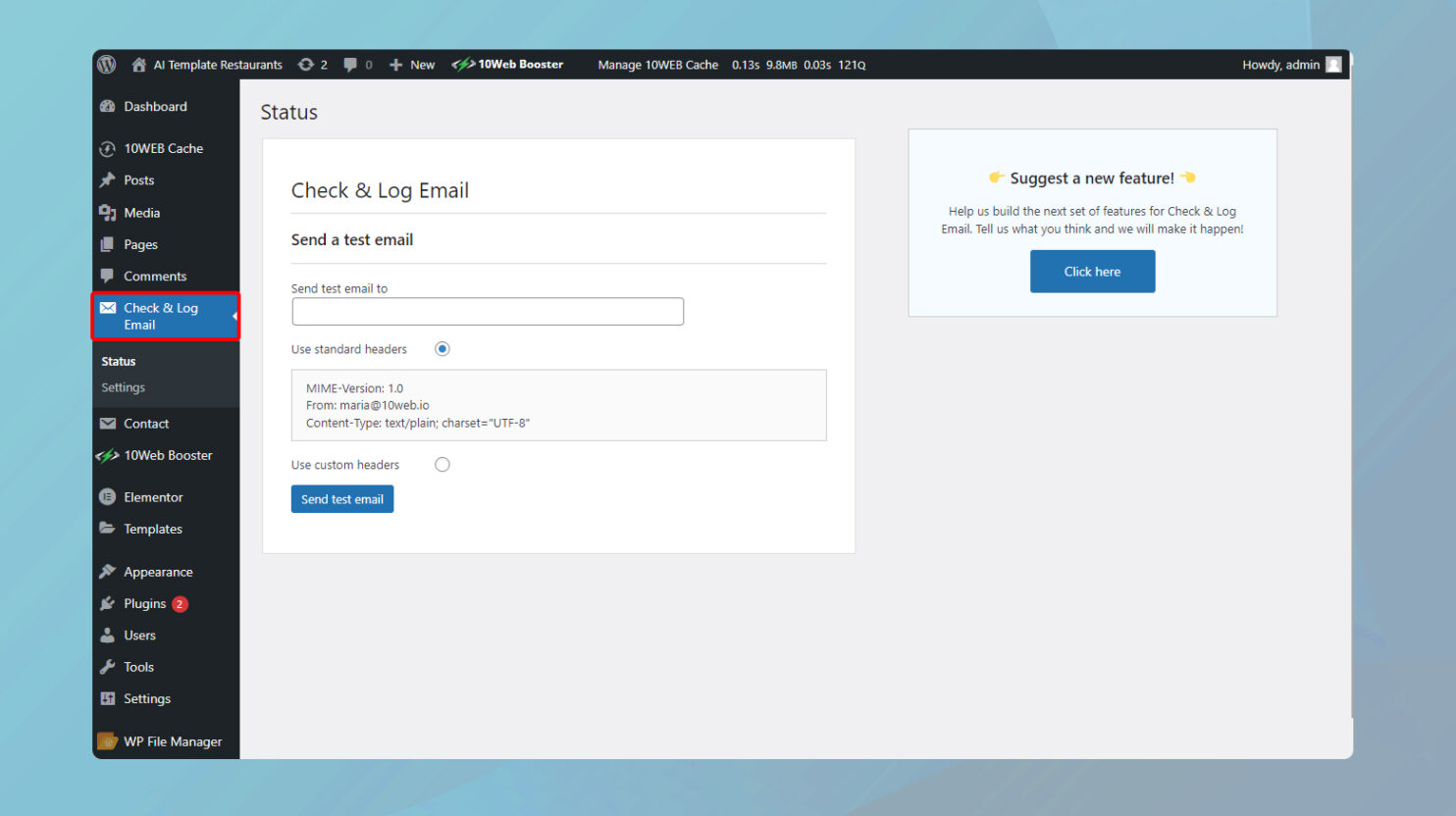This screenshot has width=1456, height=816.
Task: Select the Status submenu item
Action: pyautogui.click(x=118, y=361)
